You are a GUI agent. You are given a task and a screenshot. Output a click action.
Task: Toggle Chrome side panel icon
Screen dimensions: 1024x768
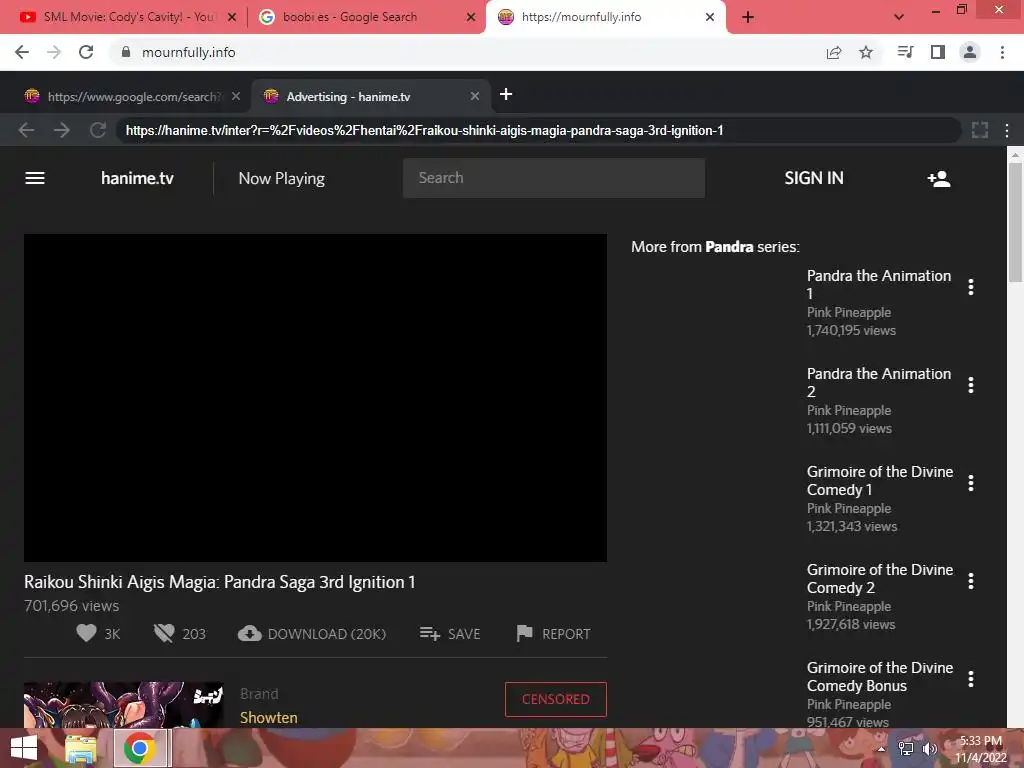(938, 52)
